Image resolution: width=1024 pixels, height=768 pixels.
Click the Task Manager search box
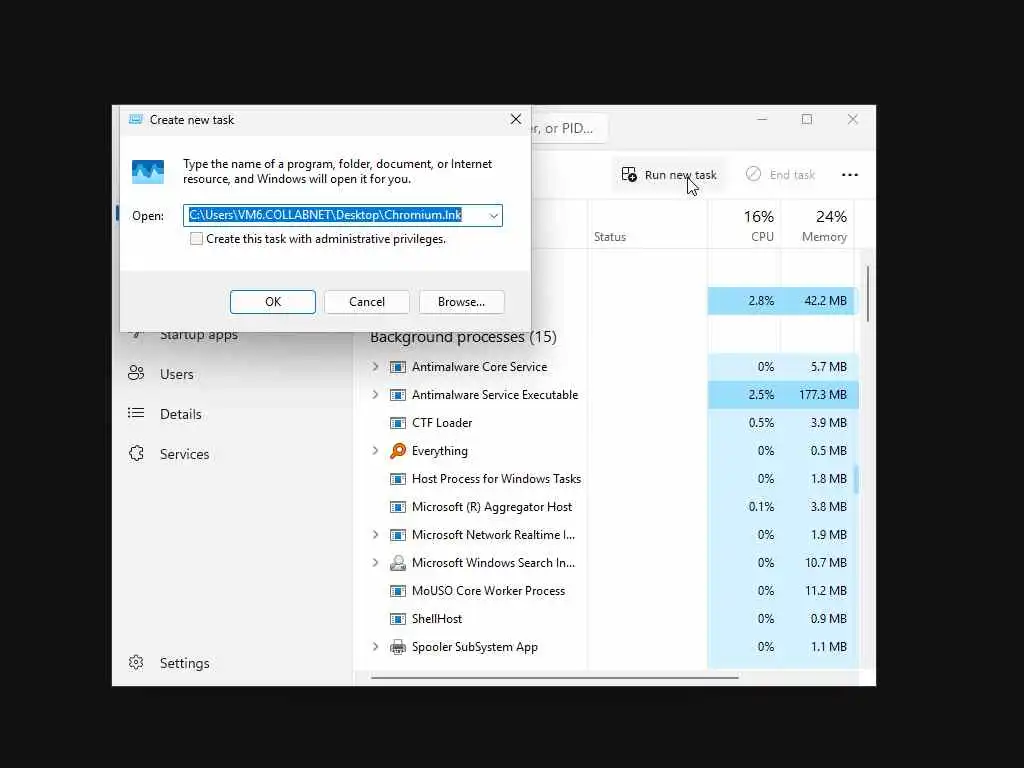[569, 128]
